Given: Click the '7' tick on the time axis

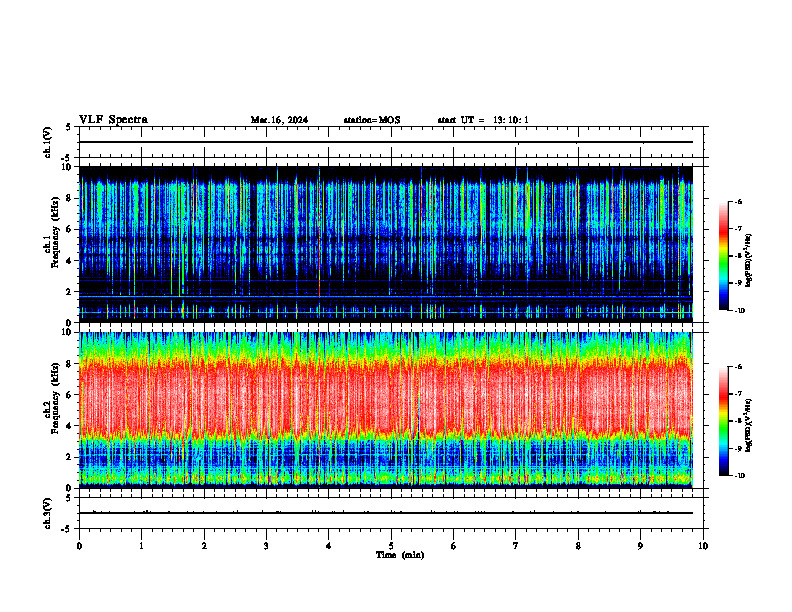Looking at the screenshot, I should coord(516,546).
